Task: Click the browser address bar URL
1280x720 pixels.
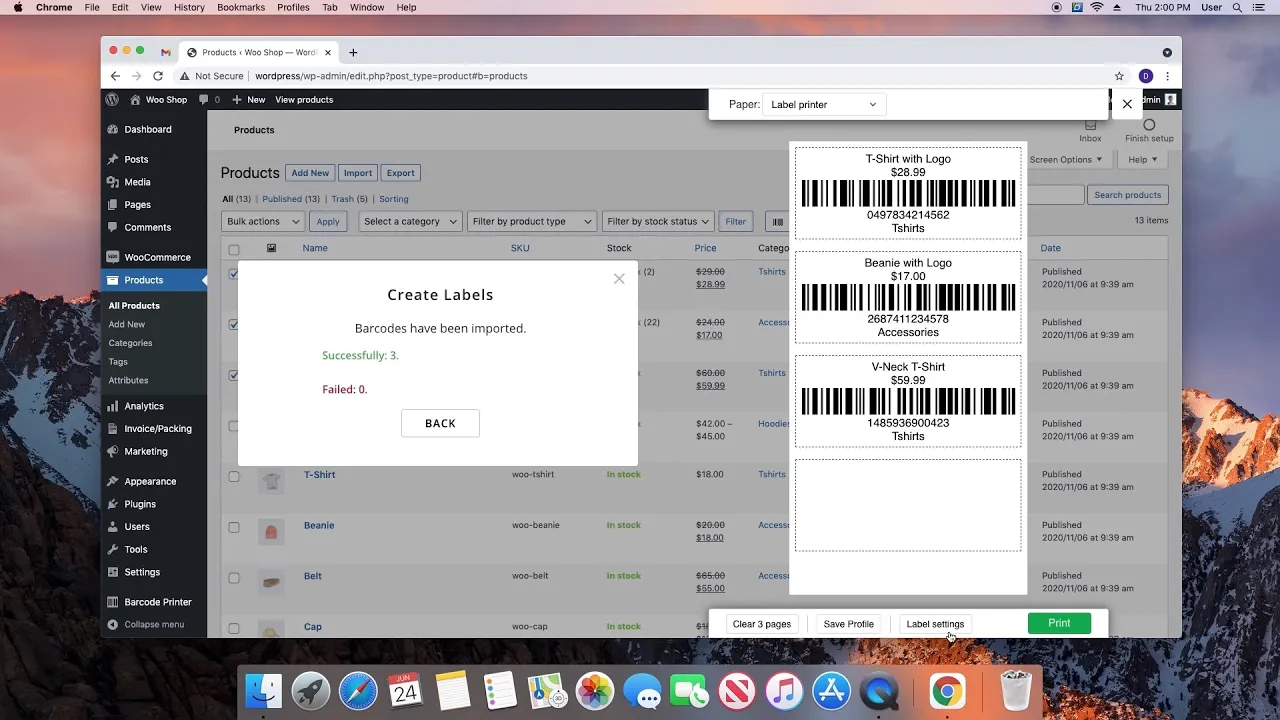Action: pyautogui.click(x=391, y=76)
